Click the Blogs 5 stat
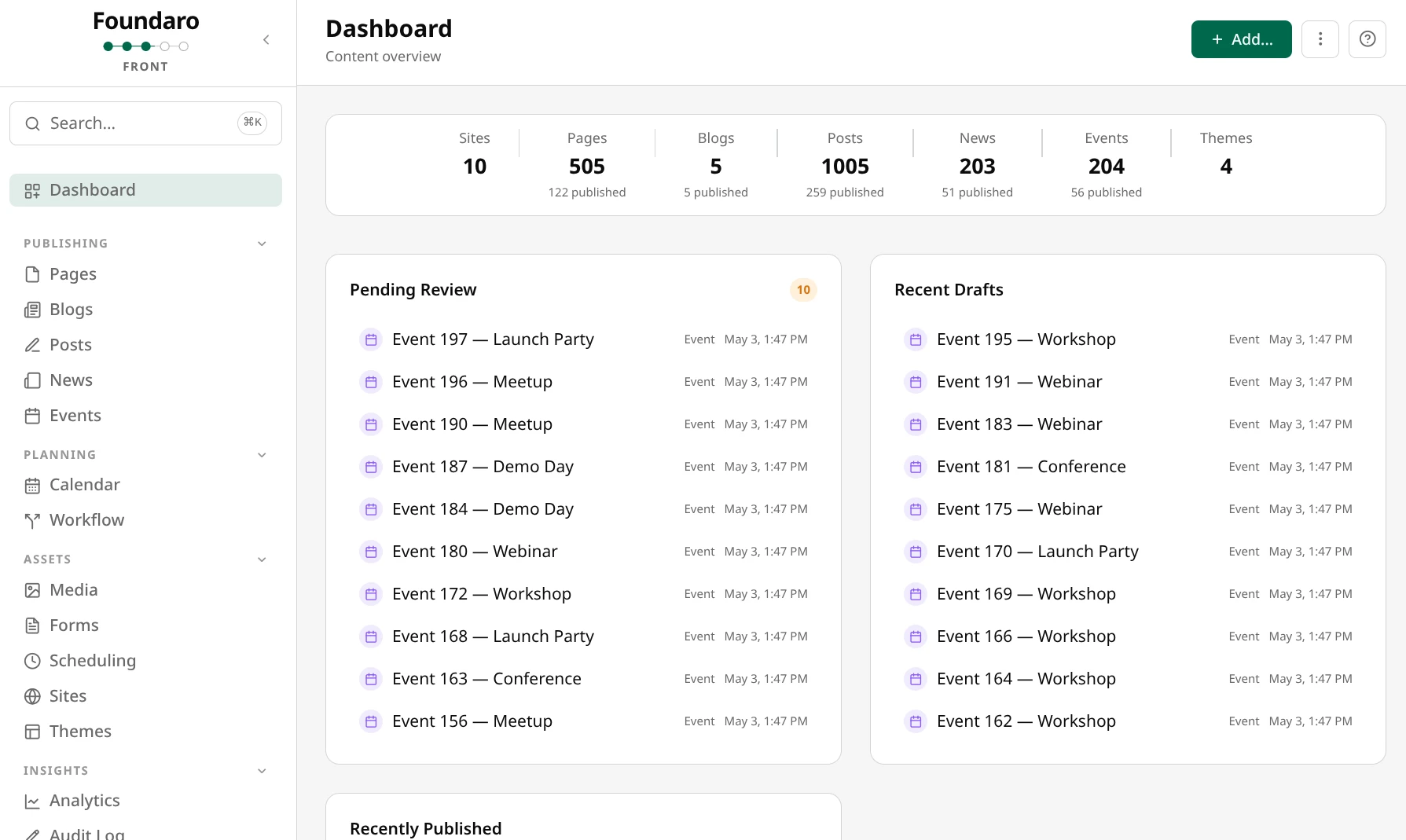Screen dimensions: 1406x840 pyautogui.click(x=716, y=165)
